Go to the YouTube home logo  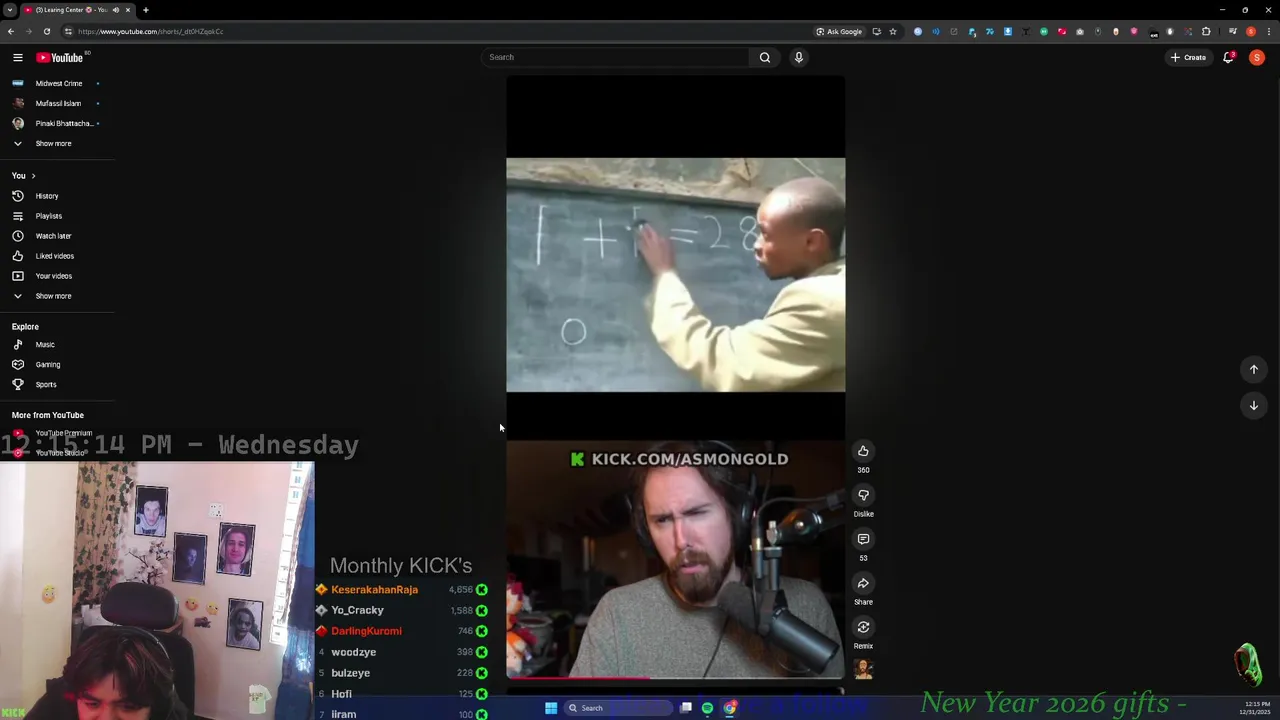pyautogui.click(x=60, y=57)
